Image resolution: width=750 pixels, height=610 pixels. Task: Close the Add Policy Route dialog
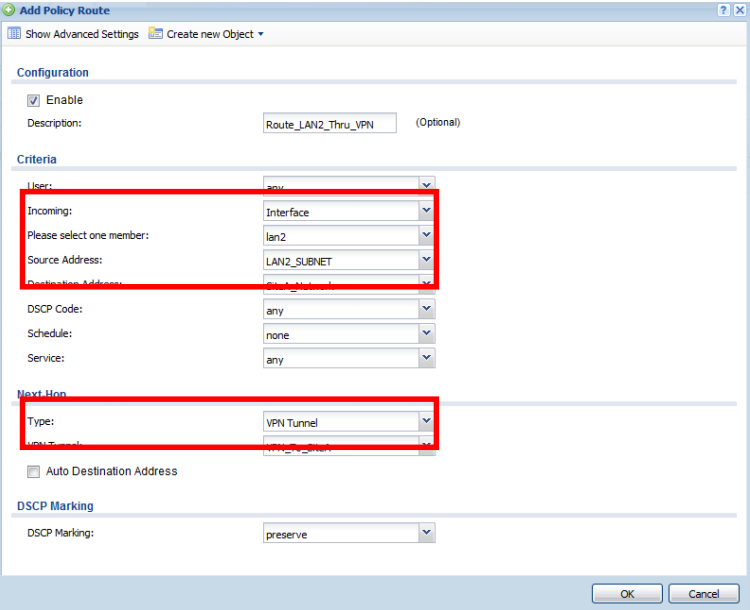click(739, 9)
